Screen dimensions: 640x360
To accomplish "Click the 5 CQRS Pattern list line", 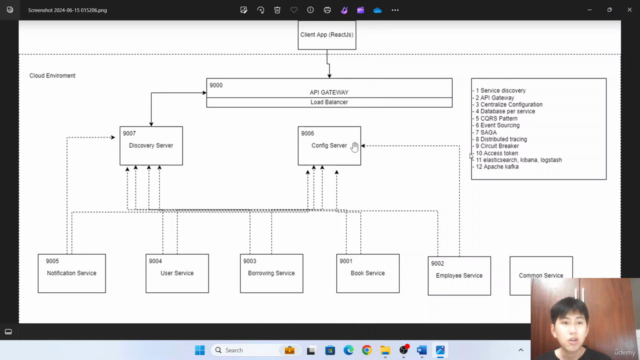I will click(x=496, y=118).
